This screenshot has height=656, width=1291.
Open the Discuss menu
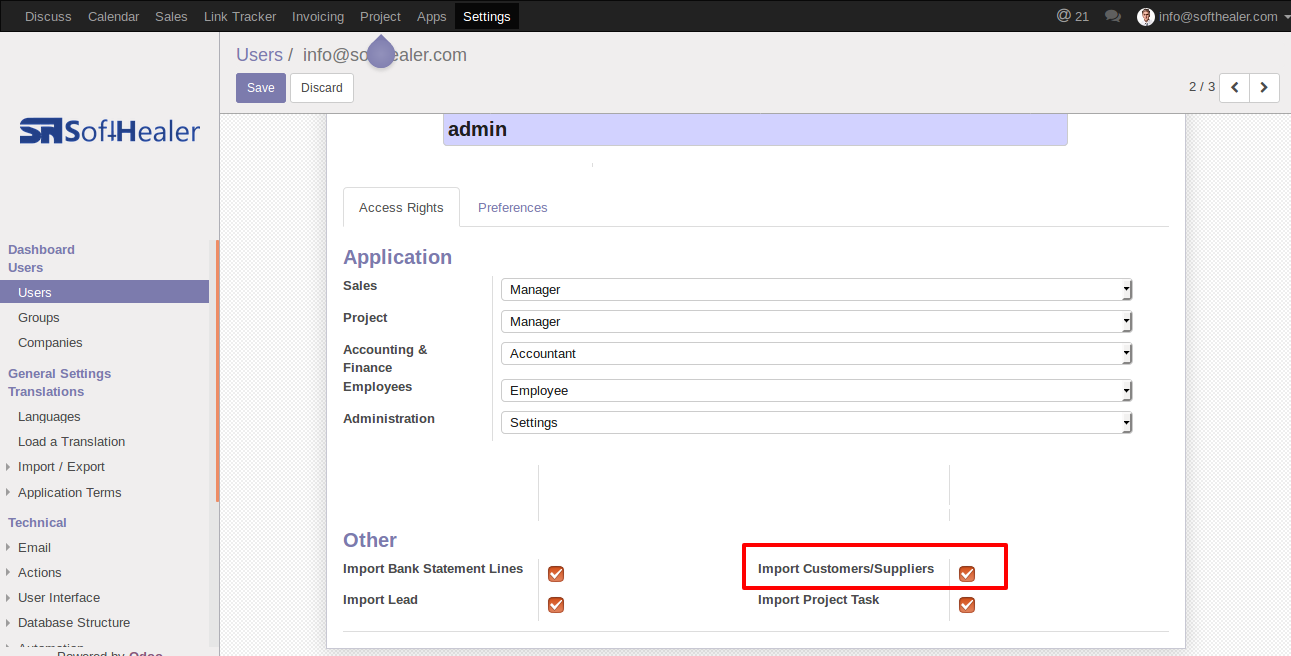[x=48, y=16]
